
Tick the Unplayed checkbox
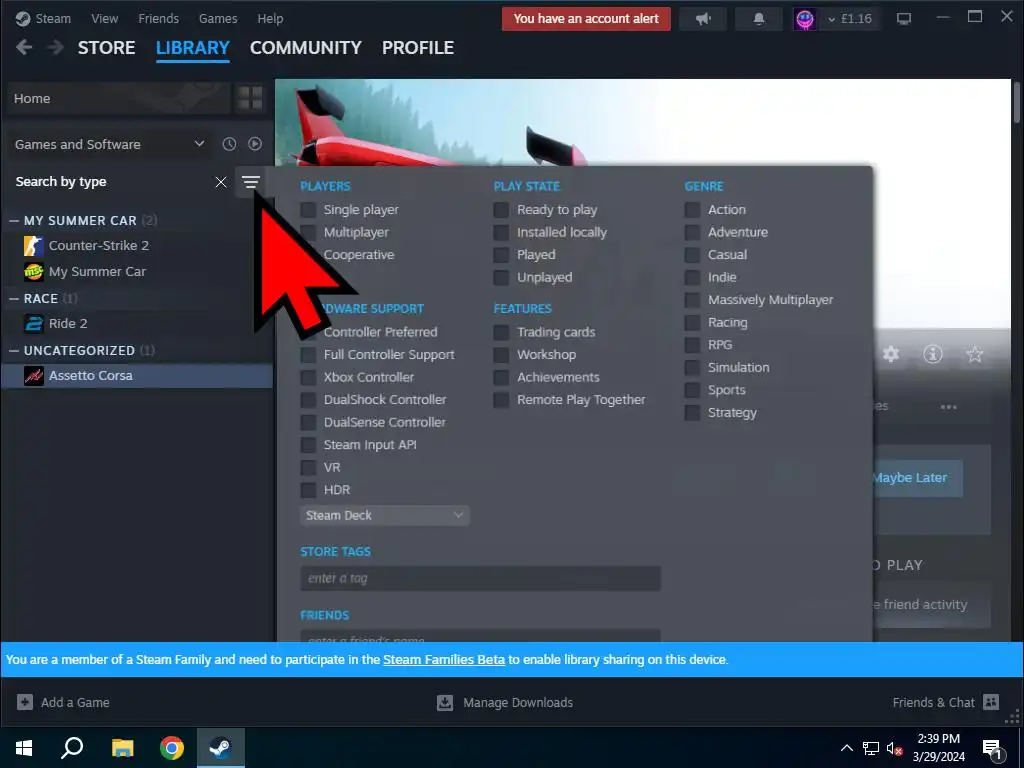point(501,278)
